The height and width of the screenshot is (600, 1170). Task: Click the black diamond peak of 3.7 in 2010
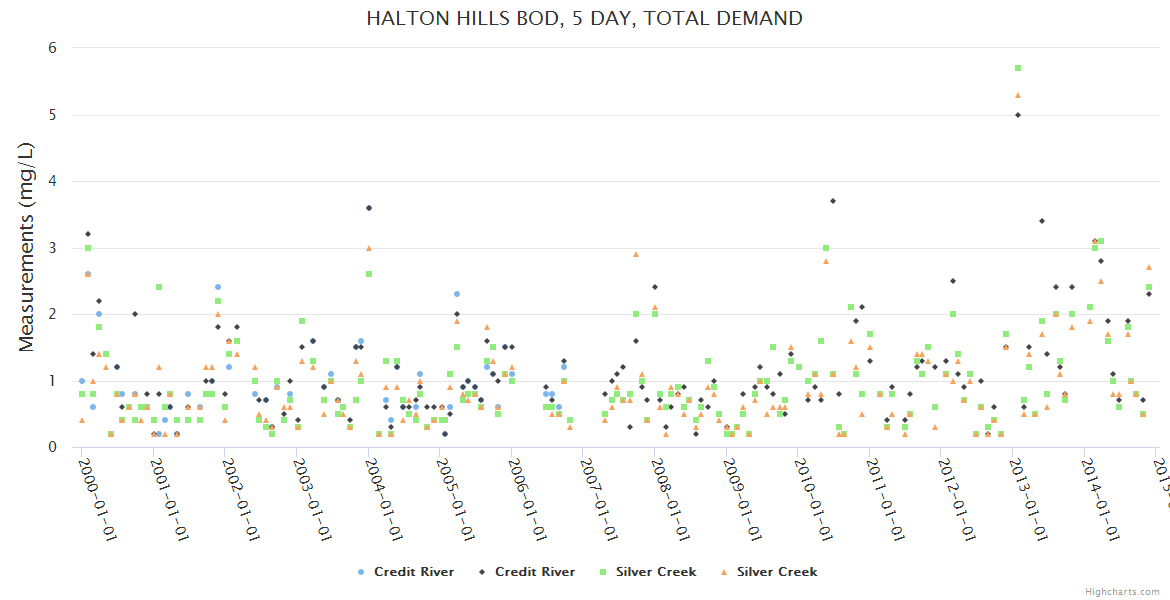pyautogui.click(x=833, y=201)
